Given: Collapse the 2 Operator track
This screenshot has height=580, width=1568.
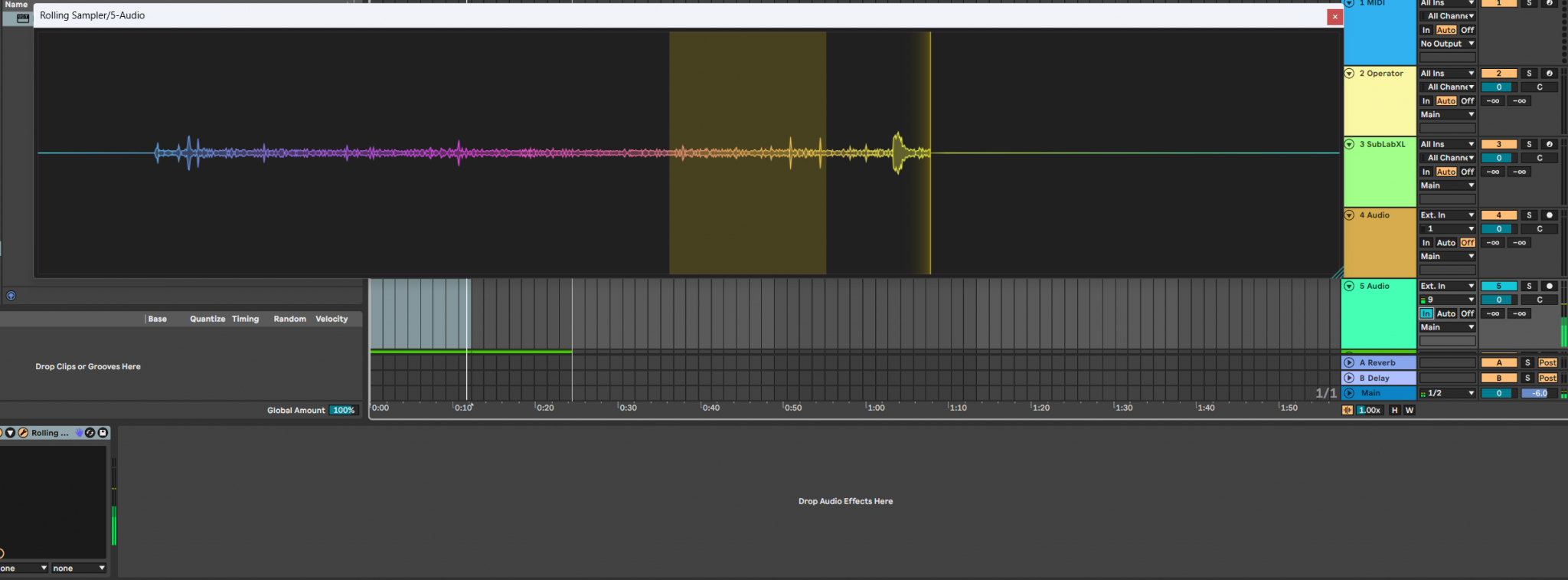Looking at the screenshot, I should click(1349, 74).
